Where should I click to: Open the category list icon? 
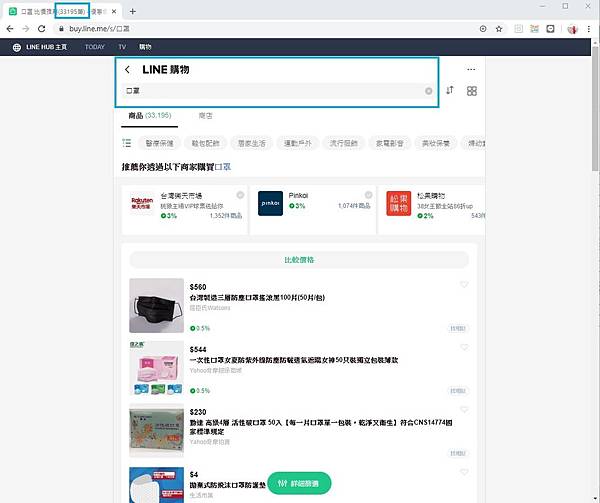coord(127,143)
